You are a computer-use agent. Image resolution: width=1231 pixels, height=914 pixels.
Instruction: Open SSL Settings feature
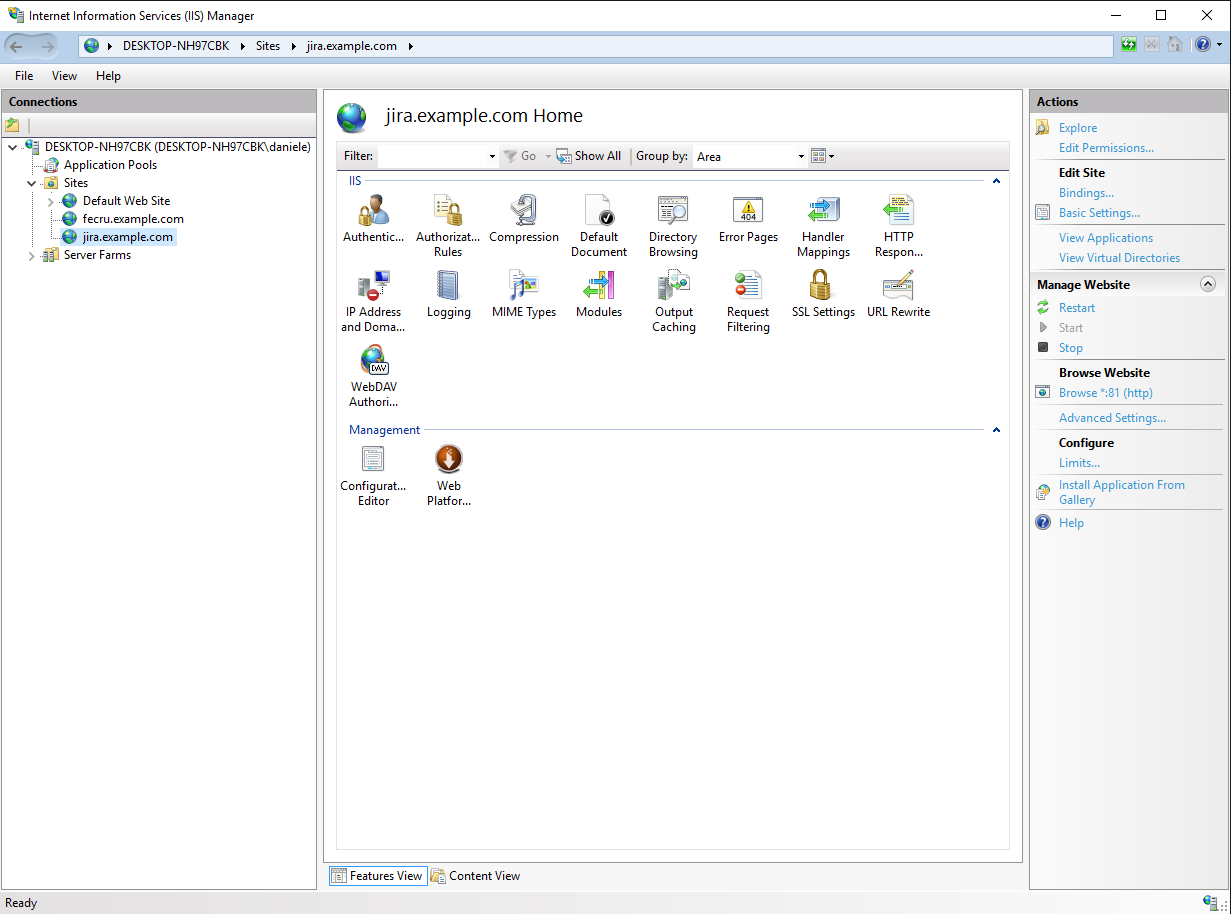pos(823,295)
